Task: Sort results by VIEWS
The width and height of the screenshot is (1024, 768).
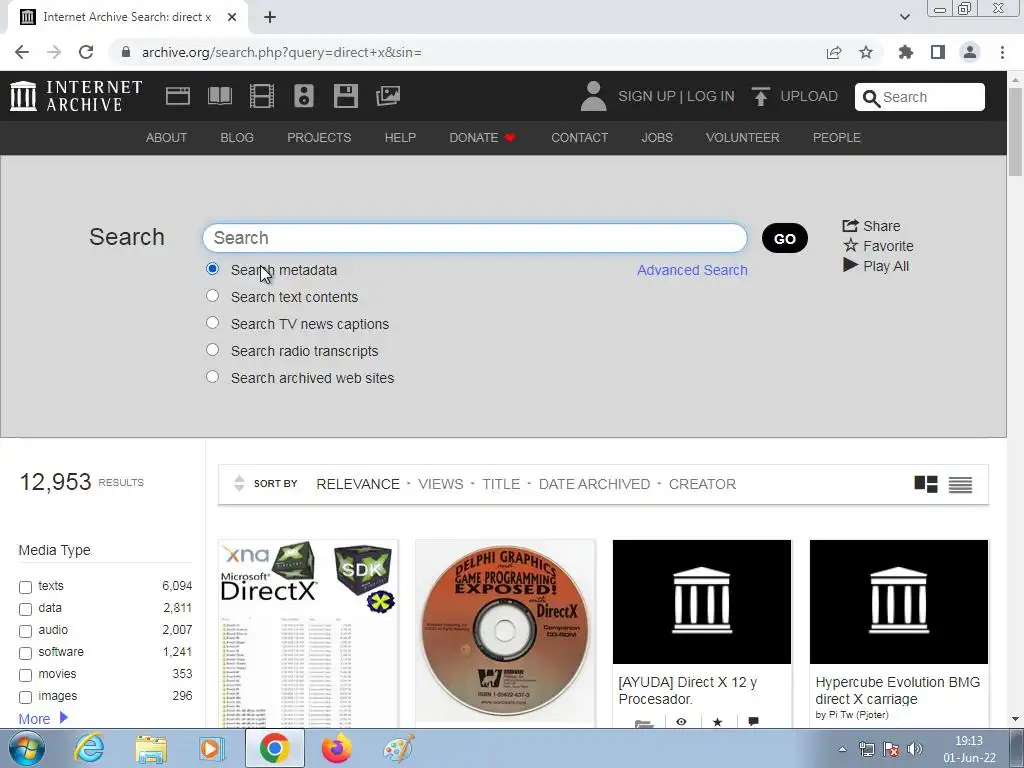Action: click(441, 484)
